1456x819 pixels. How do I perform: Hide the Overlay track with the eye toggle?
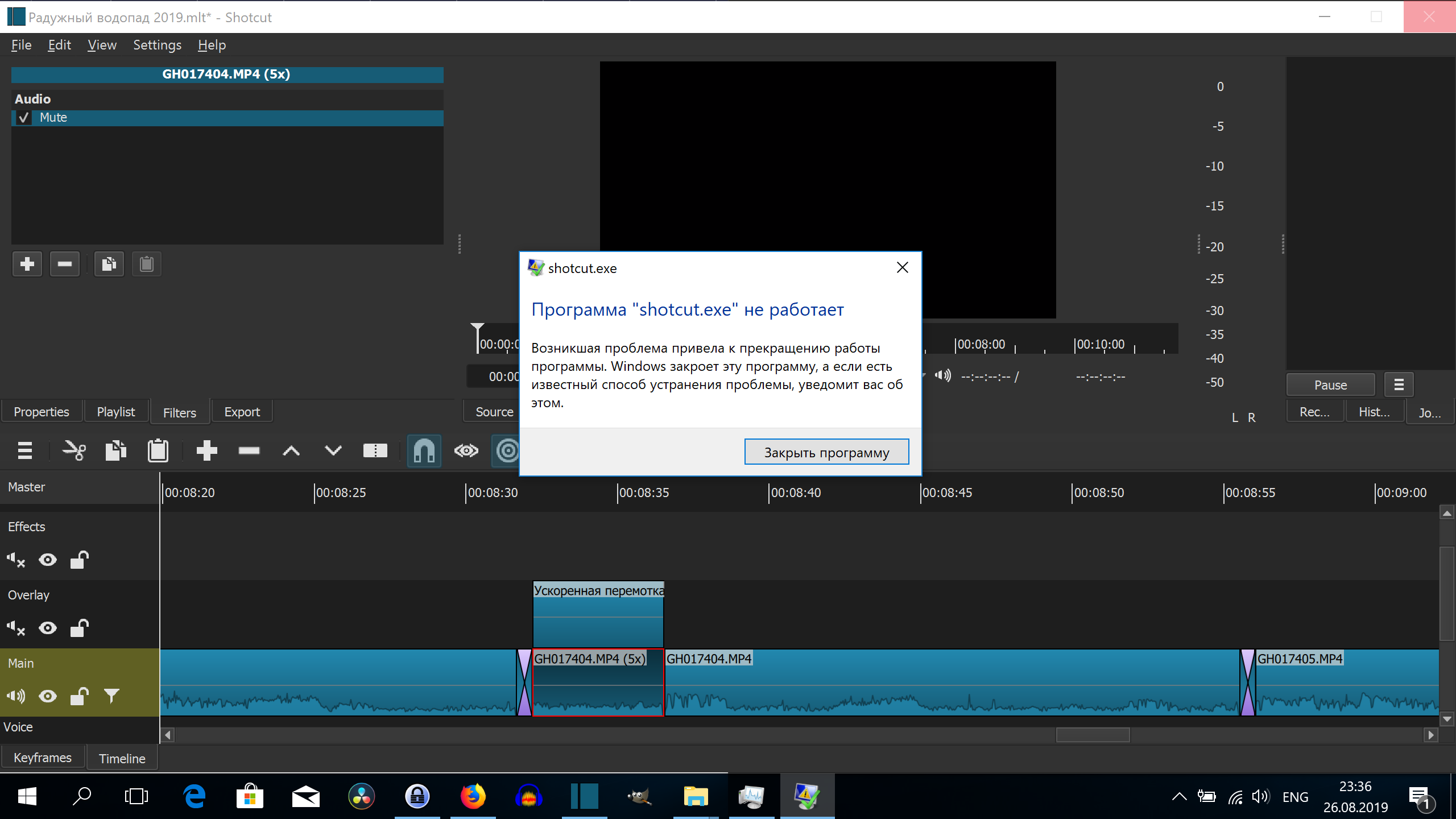[x=48, y=628]
